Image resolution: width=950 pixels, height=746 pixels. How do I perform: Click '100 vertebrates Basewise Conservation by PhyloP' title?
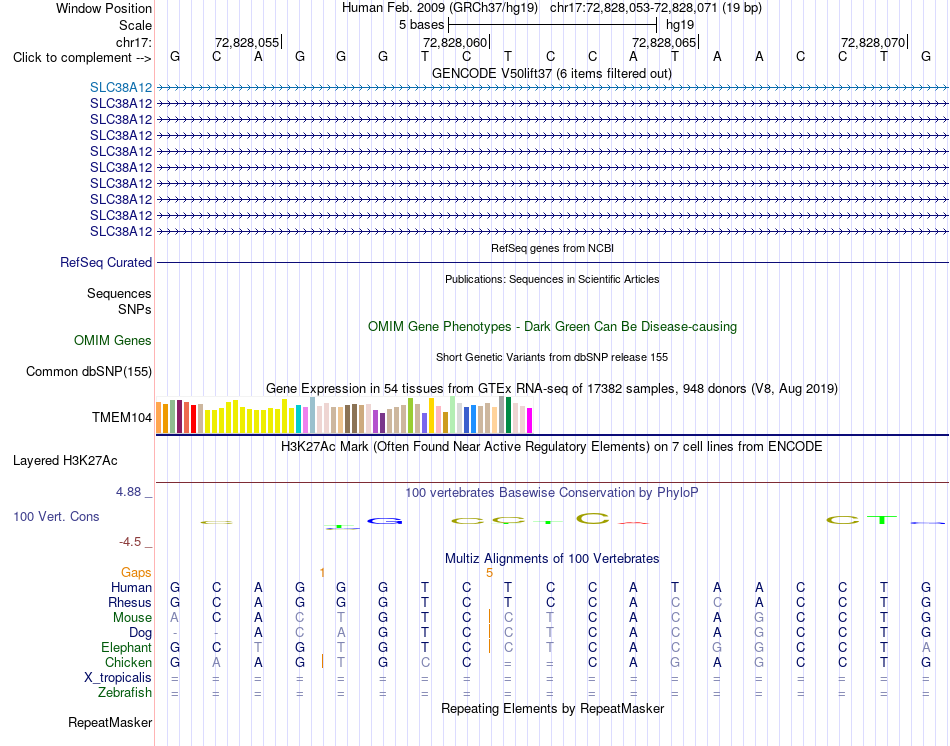point(552,493)
